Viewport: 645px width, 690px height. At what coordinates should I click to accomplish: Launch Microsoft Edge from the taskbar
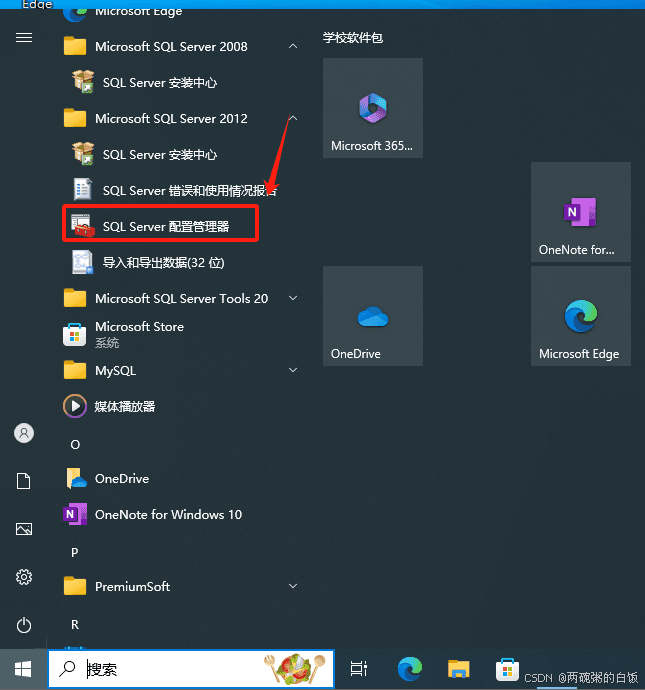(410, 669)
